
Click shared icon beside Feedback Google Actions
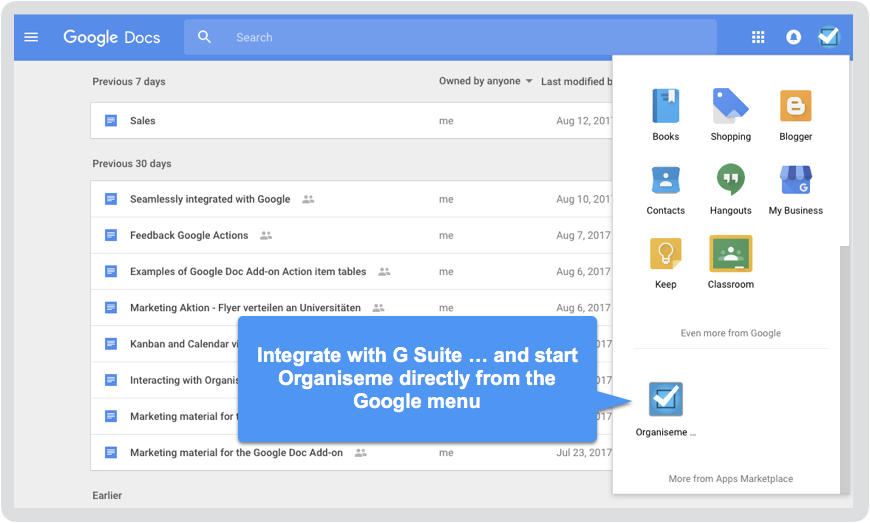click(x=266, y=235)
